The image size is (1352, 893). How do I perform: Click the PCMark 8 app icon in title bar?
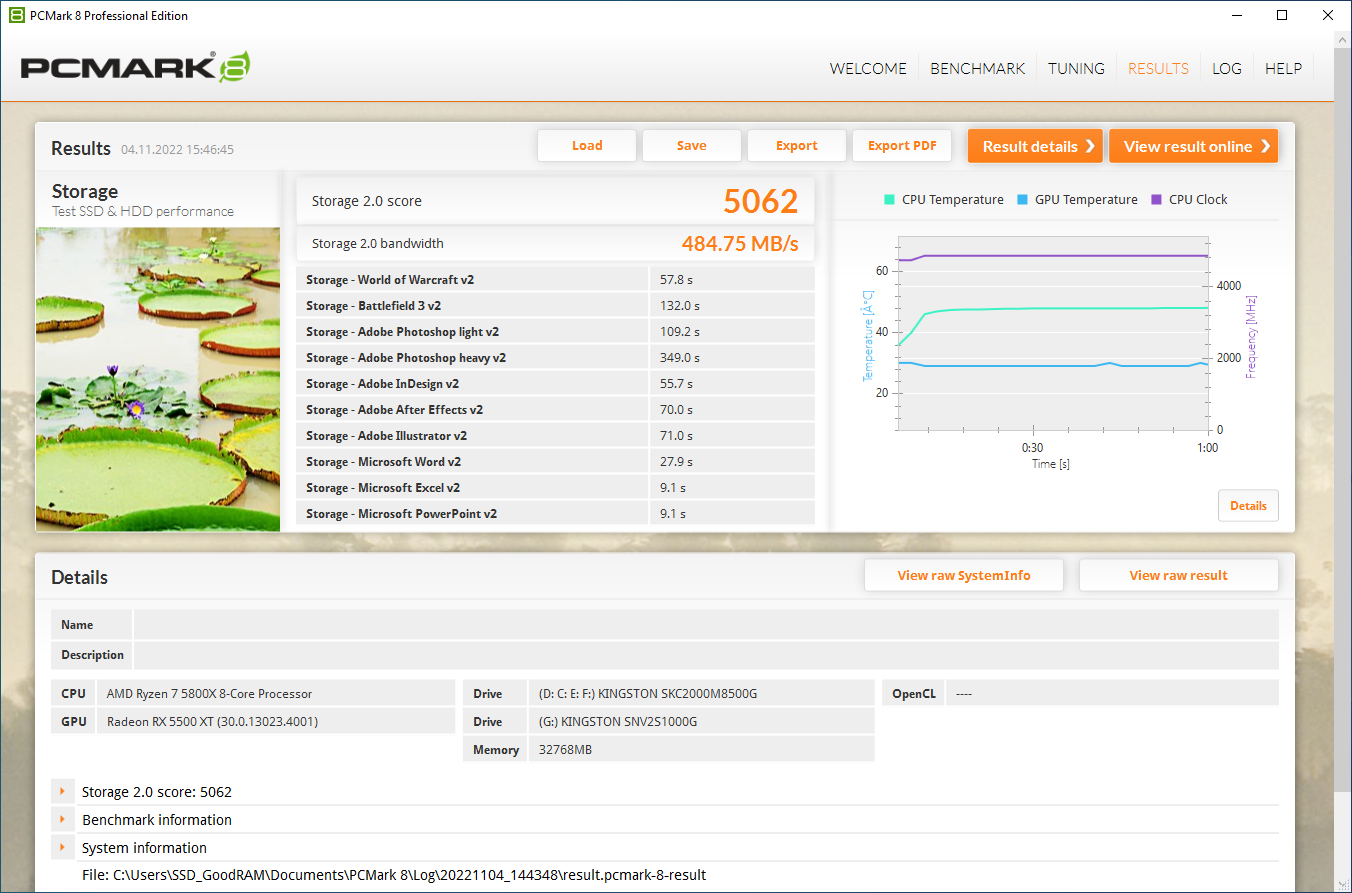pos(16,15)
